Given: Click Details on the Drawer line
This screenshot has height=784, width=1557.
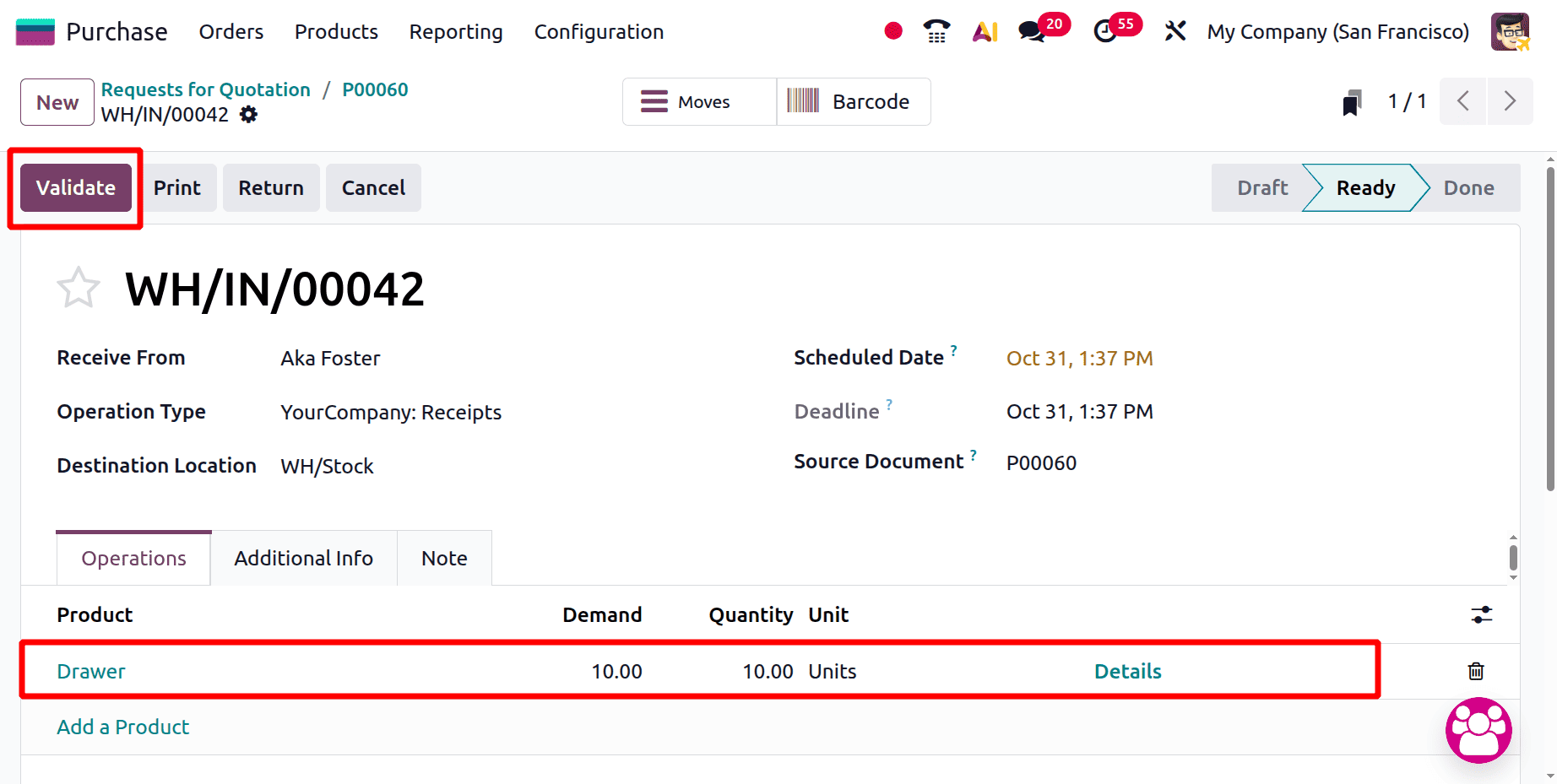Looking at the screenshot, I should tap(1127, 671).
